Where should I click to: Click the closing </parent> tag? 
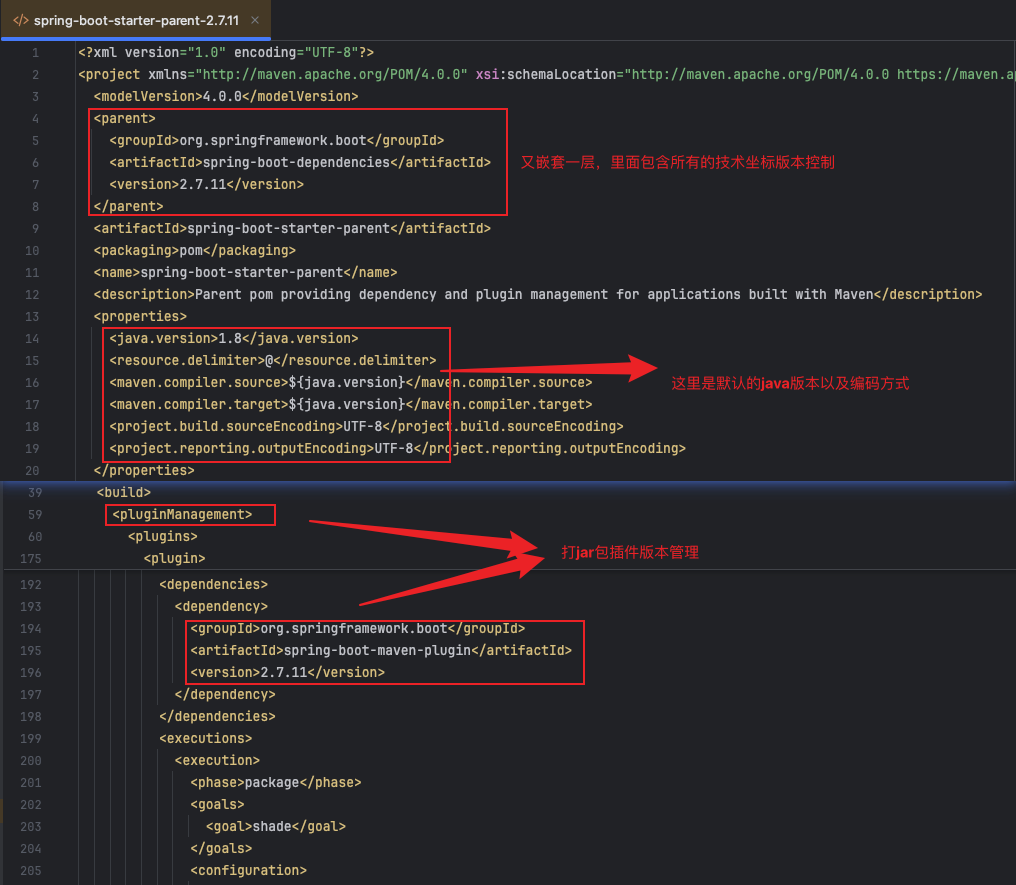(x=128, y=207)
